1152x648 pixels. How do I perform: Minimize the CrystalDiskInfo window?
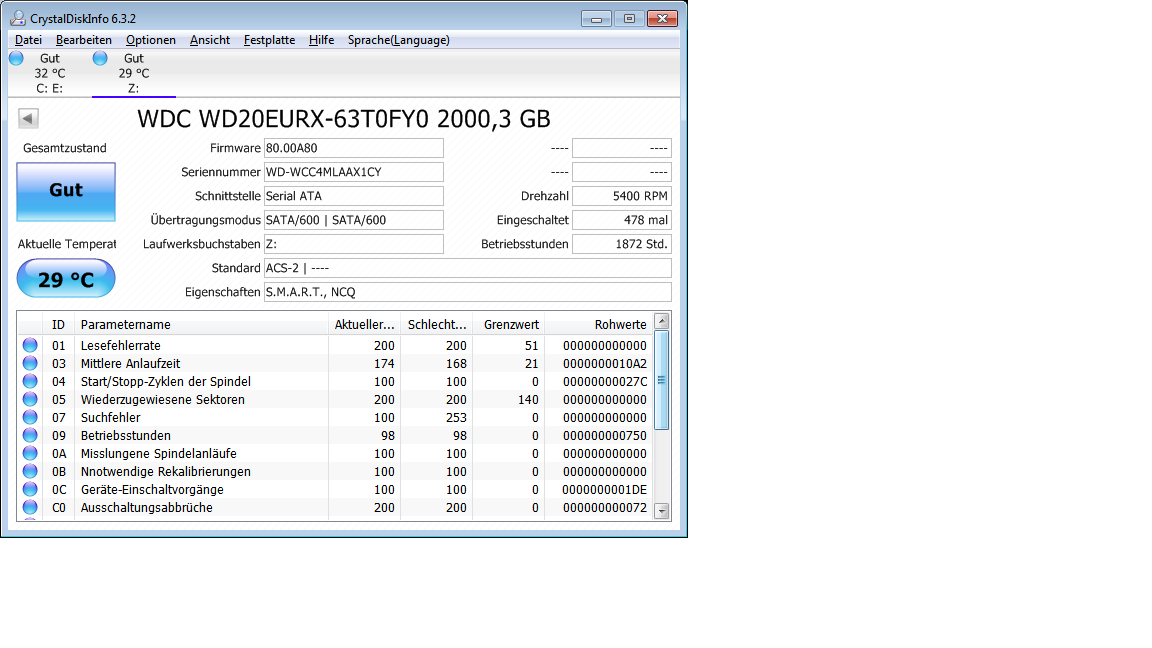click(596, 18)
